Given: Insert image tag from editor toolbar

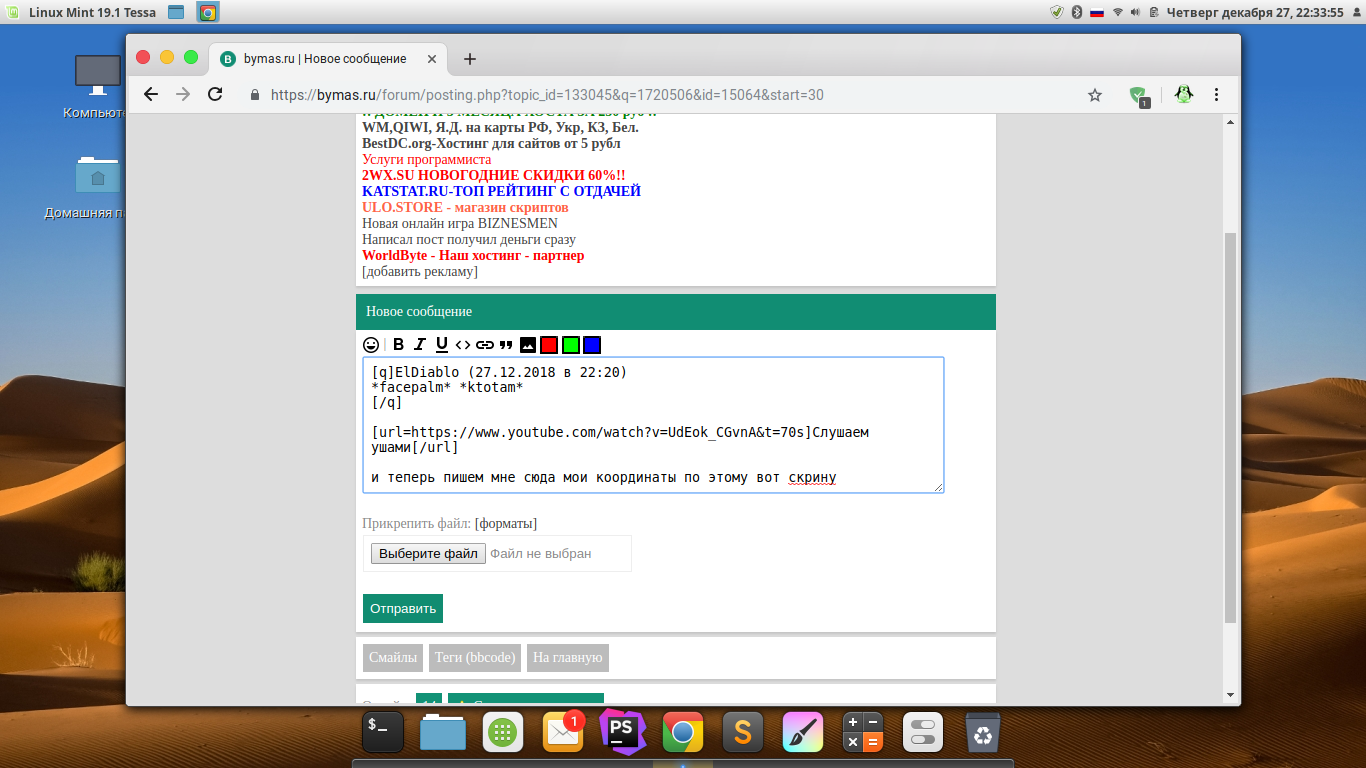Looking at the screenshot, I should tap(528, 345).
